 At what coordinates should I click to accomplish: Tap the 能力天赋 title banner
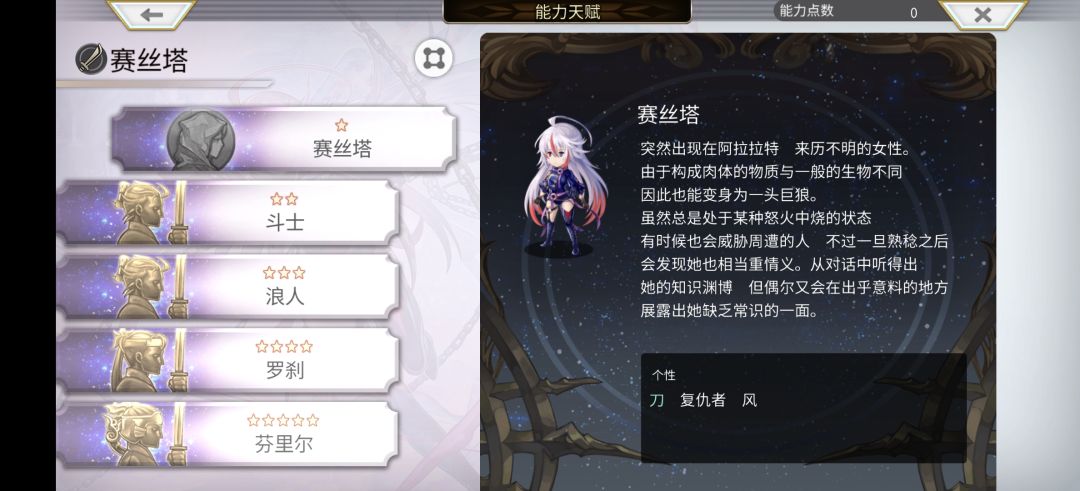[567, 11]
